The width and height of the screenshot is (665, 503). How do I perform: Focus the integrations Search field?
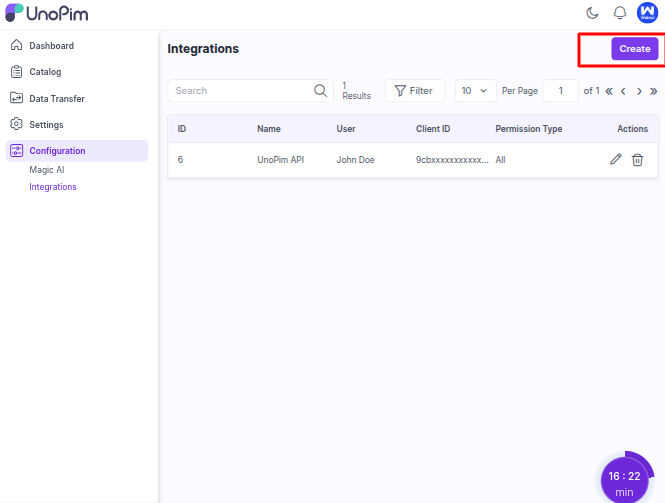[240, 91]
